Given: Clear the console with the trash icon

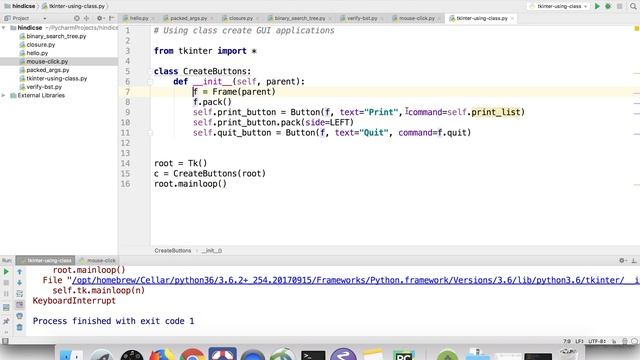Looking at the screenshot, I should coord(20,327).
